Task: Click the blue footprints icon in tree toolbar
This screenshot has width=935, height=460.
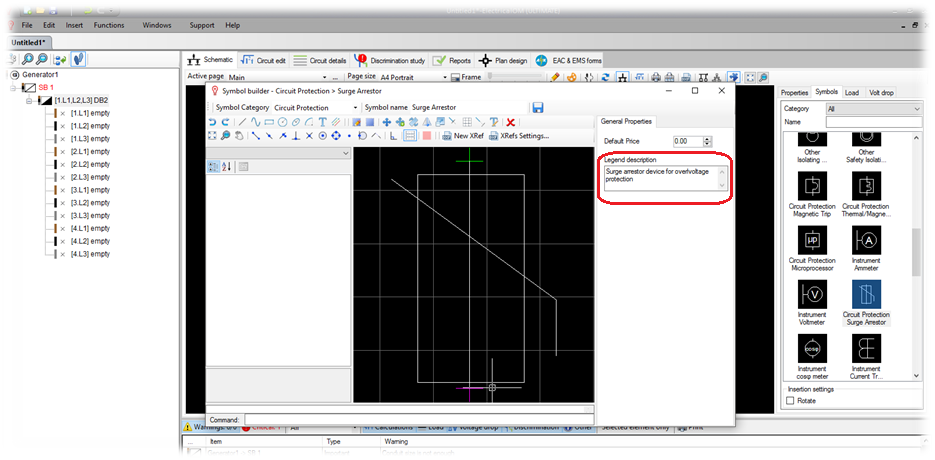Action: [79, 59]
